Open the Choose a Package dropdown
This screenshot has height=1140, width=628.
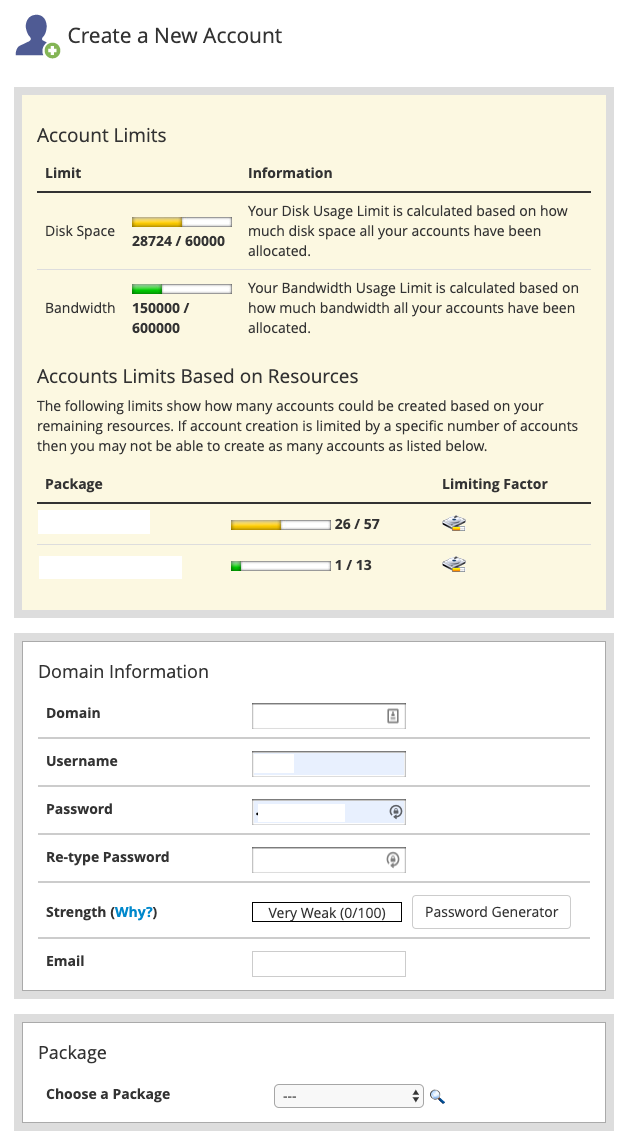(x=348, y=1096)
